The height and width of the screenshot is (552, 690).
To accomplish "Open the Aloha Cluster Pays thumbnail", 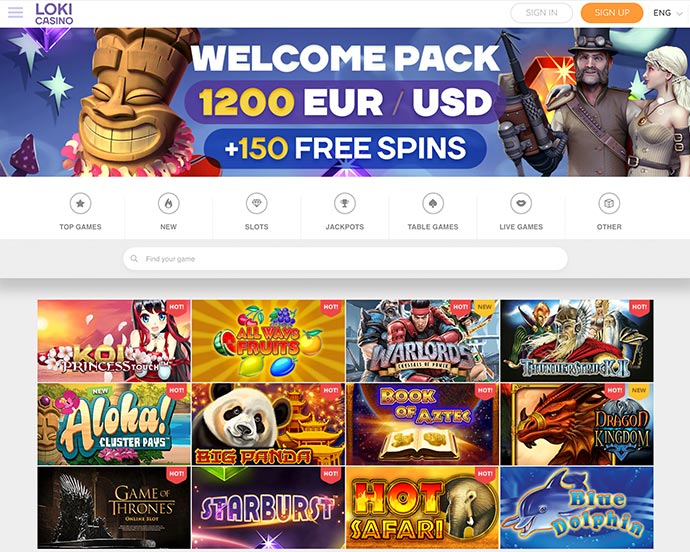I will click(x=114, y=424).
